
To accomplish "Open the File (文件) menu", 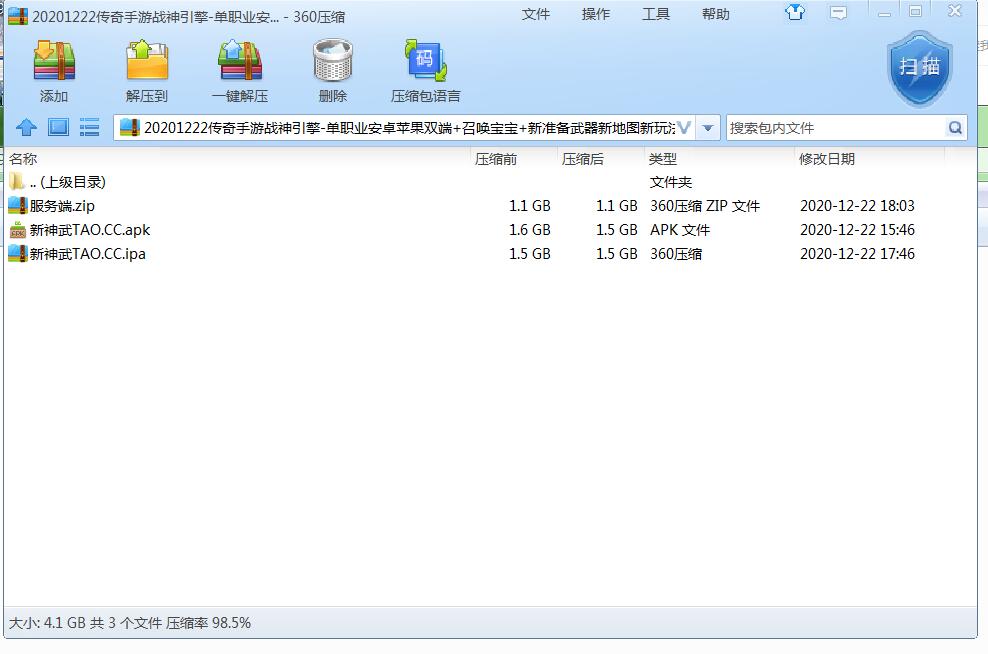I will click(x=536, y=14).
